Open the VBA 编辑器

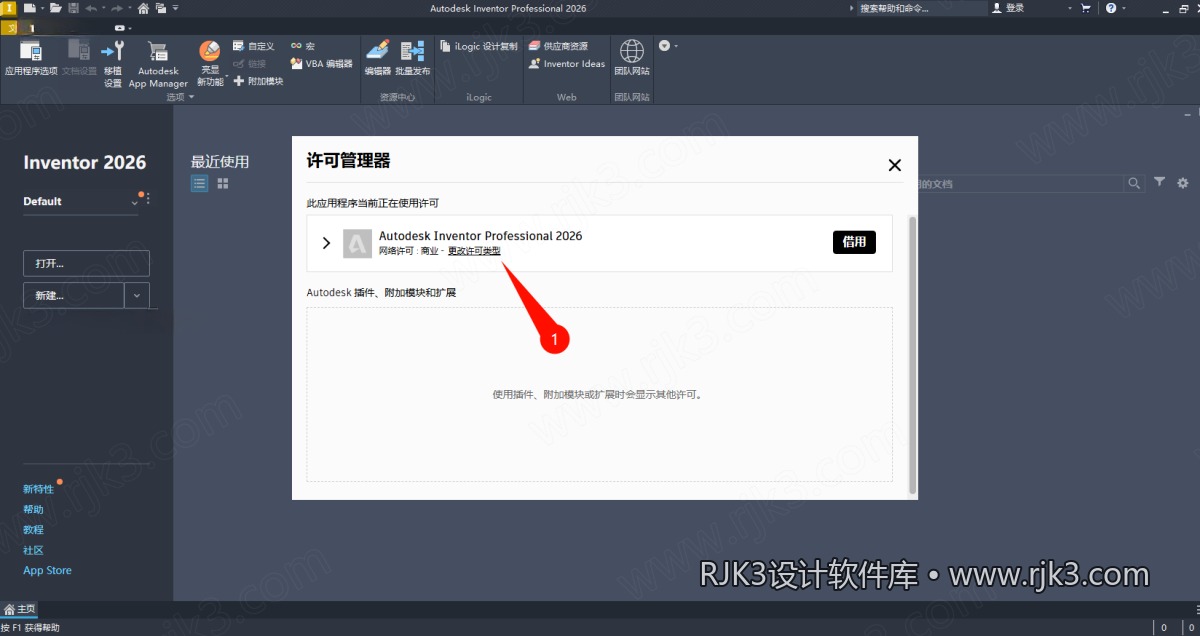322,63
